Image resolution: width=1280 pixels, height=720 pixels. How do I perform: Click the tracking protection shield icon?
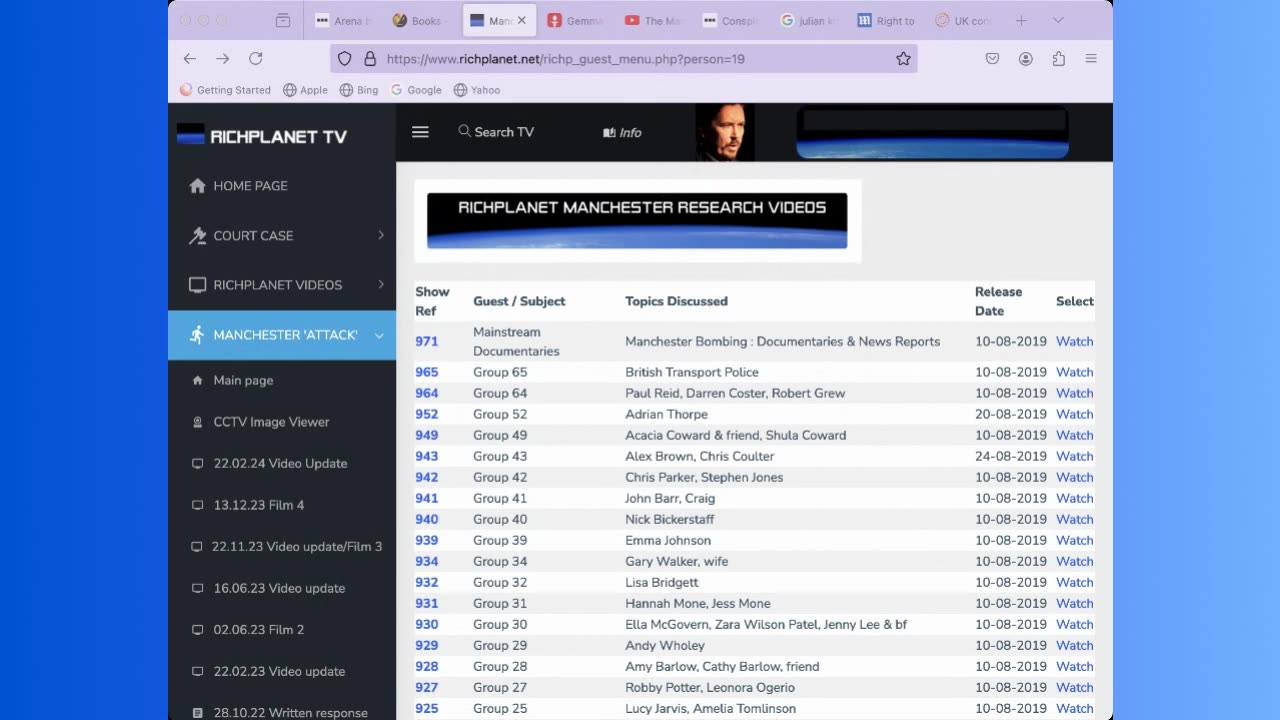(345, 59)
